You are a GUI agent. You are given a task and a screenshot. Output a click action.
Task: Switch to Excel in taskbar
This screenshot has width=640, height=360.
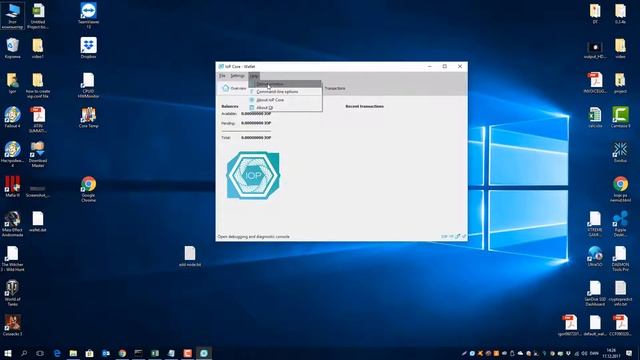[155, 353]
